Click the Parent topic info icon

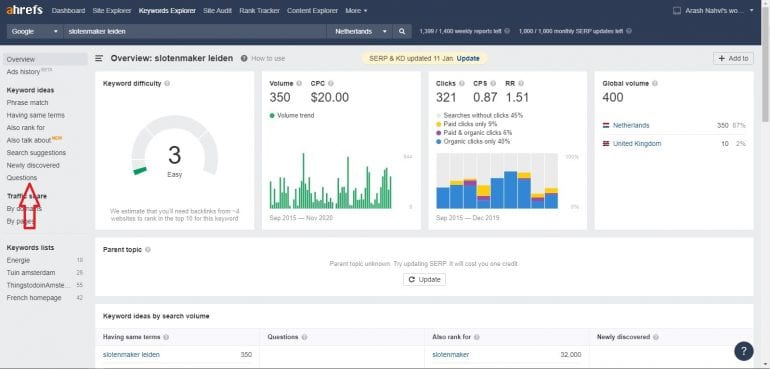148,250
